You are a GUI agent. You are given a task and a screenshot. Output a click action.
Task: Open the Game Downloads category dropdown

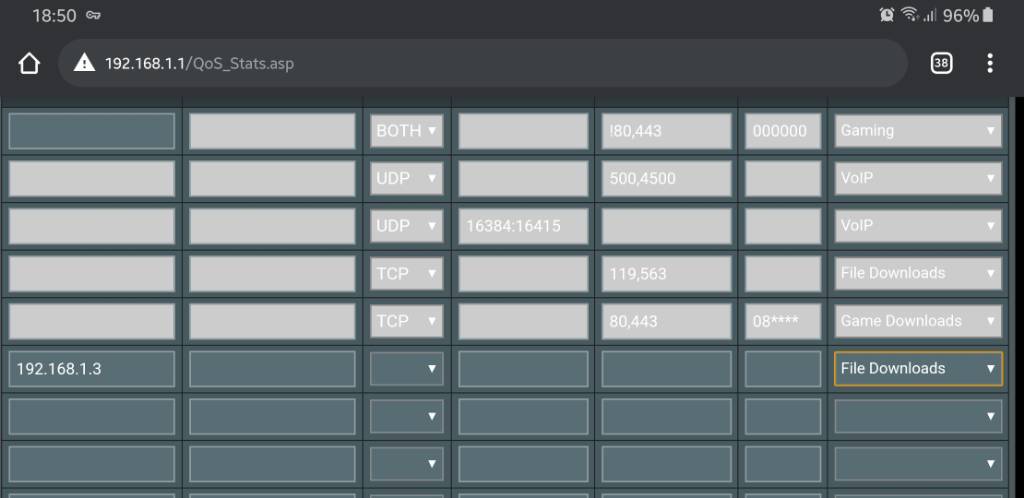tap(918, 321)
